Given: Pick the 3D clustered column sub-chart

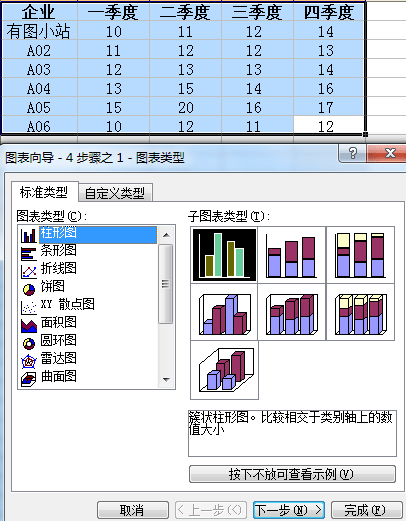Looking at the screenshot, I should click(224, 312).
